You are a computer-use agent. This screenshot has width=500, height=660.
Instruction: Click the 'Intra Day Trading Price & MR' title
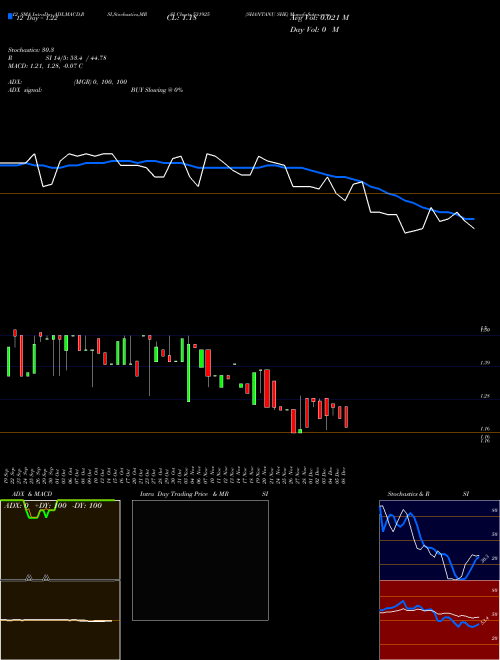pyautogui.click(x=184, y=494)
